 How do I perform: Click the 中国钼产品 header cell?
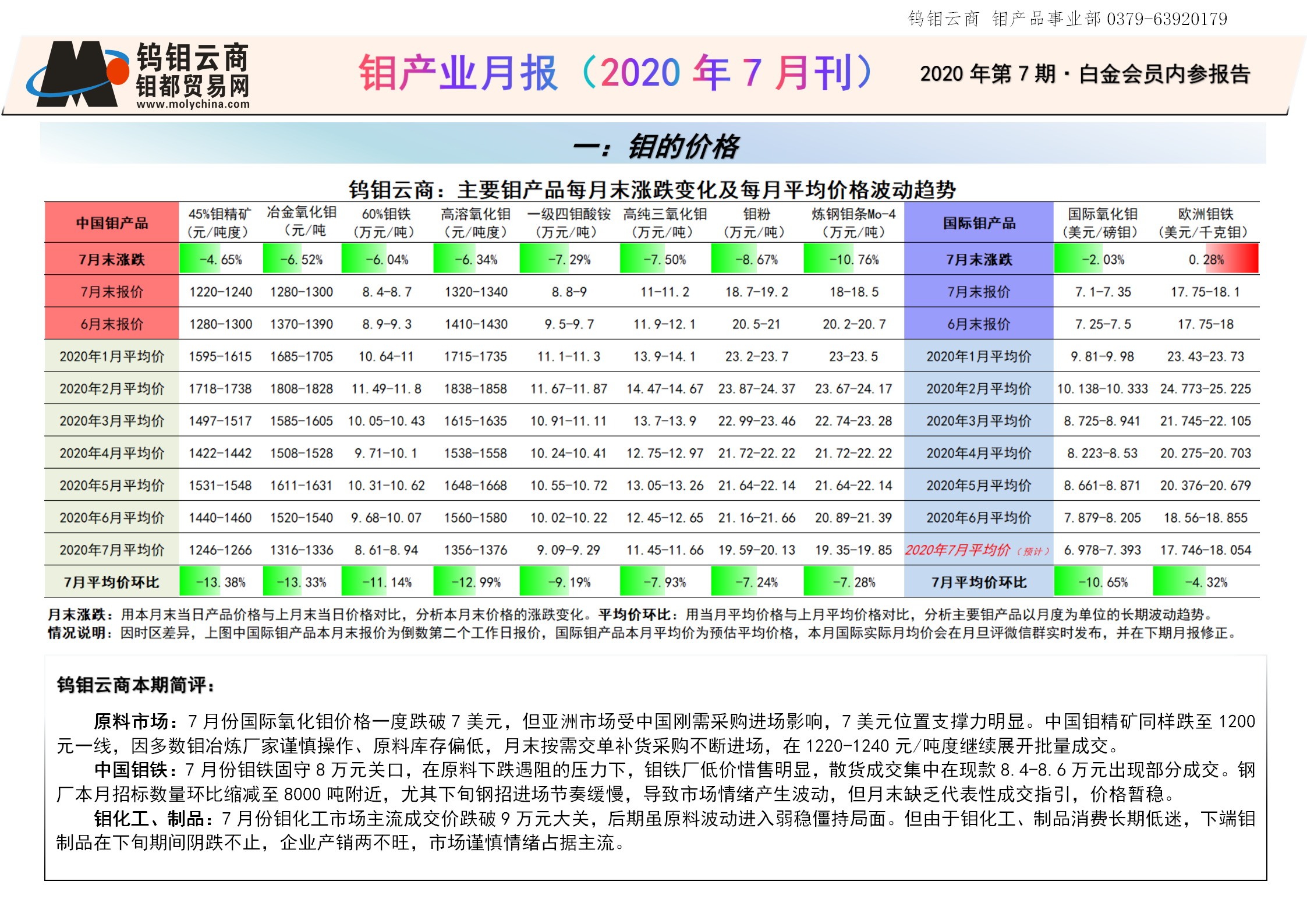click(x=112, y=223)
